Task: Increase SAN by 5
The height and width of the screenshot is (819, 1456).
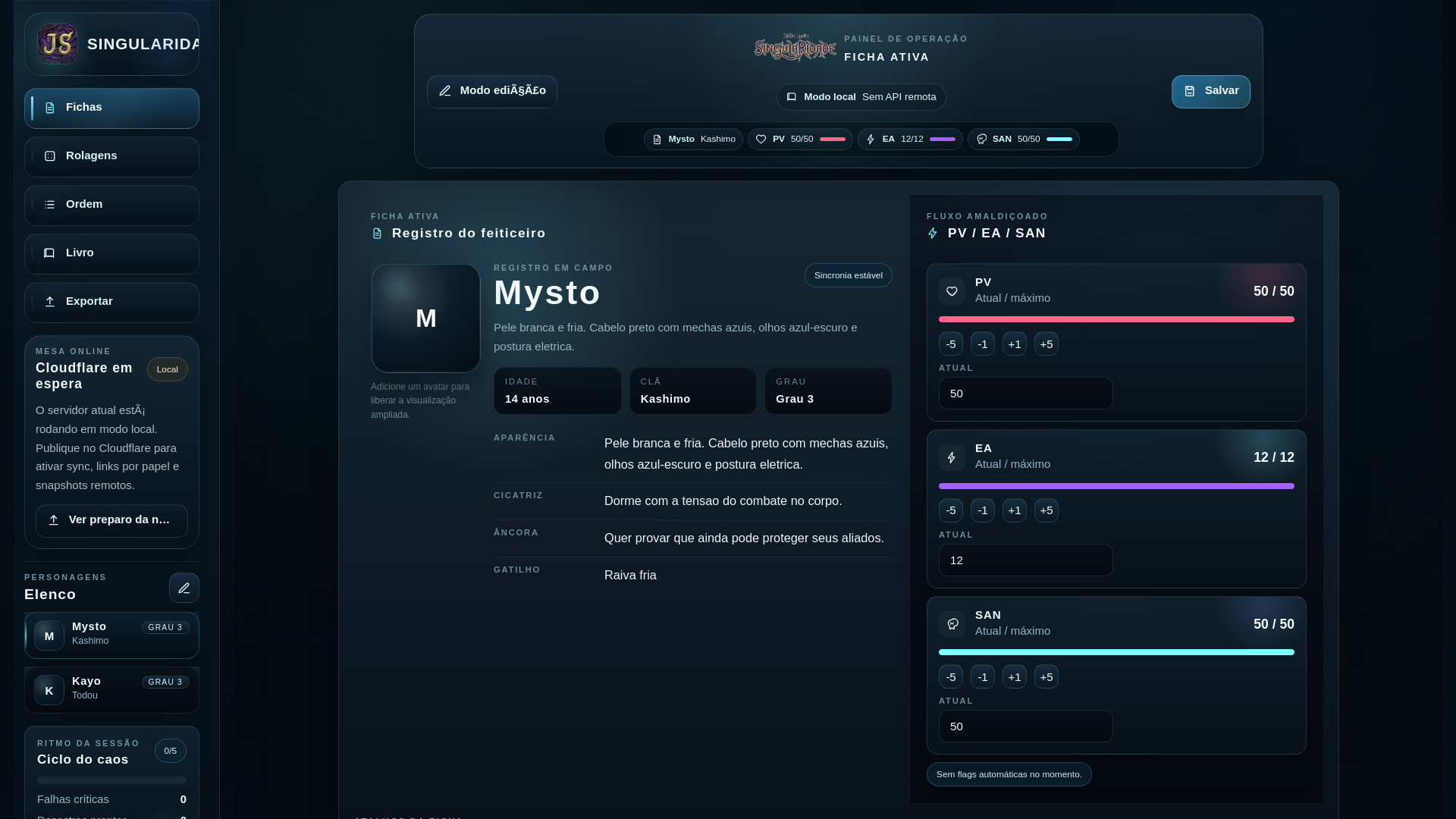Action: click(1046, 676)
